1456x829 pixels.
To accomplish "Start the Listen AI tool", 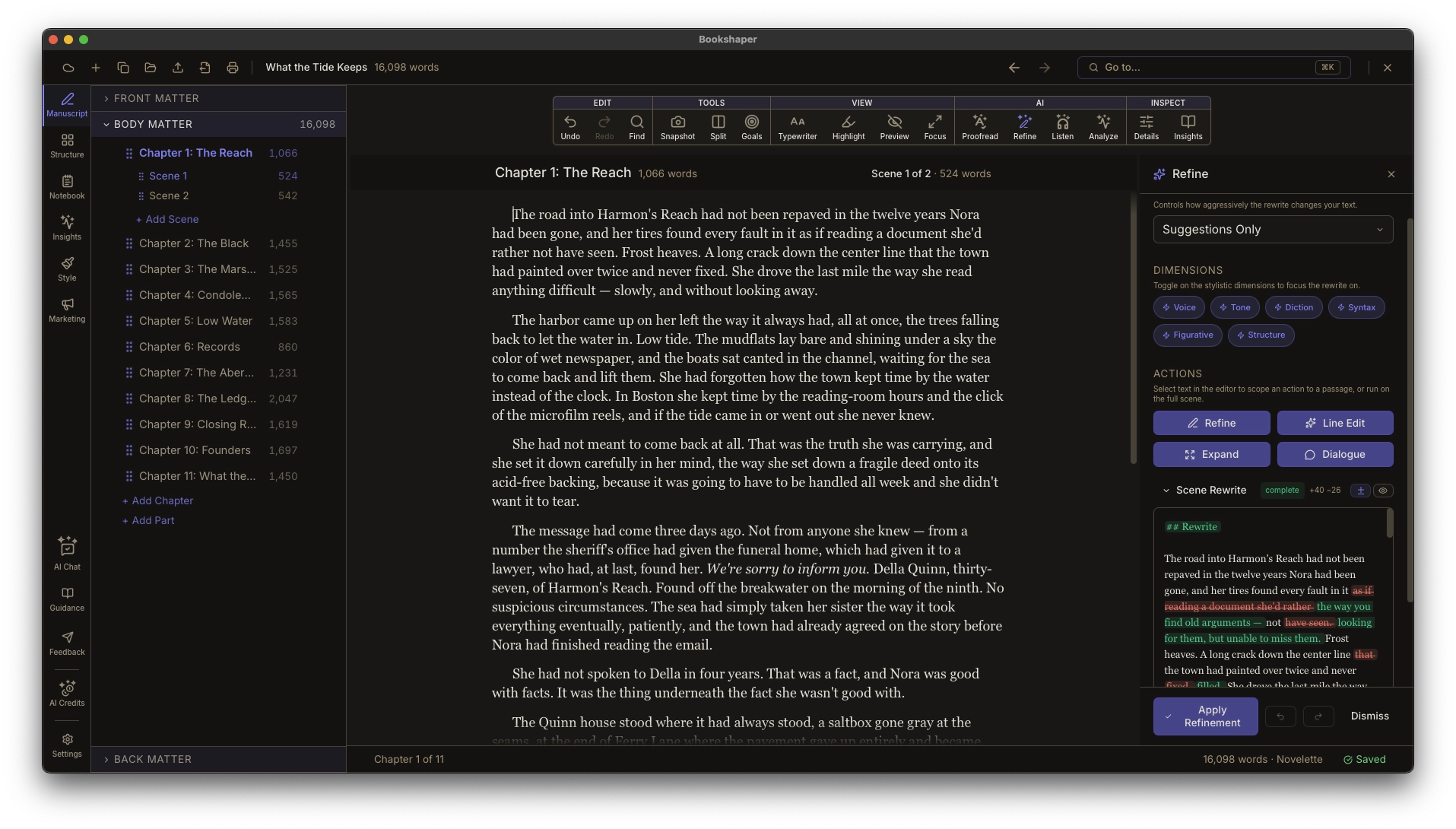I will click(x=1062, y=127).
